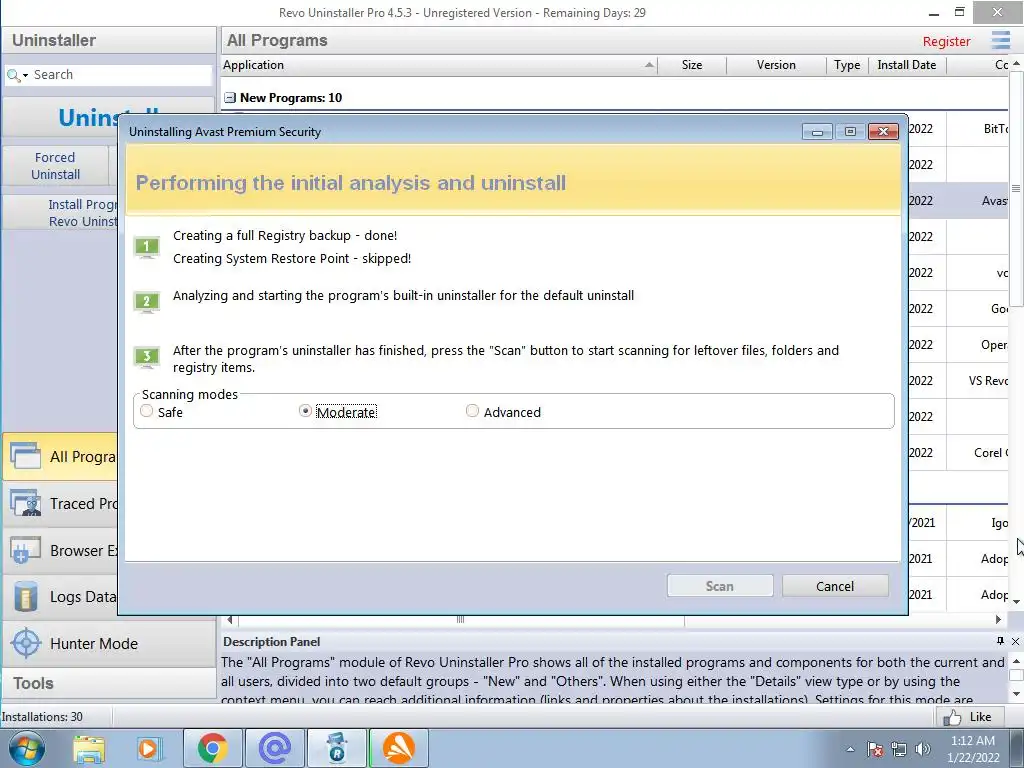This screenshot has width=1024, height=768.
Task: Click the Installations: 30 status text
Action: [42, 717]
